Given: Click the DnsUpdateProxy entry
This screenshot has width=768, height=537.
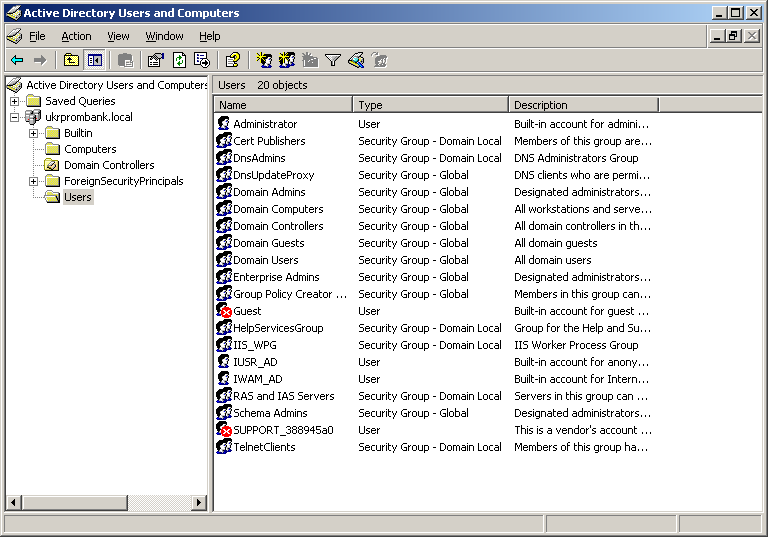Looking at the screenshot, I should coord(274,175).
